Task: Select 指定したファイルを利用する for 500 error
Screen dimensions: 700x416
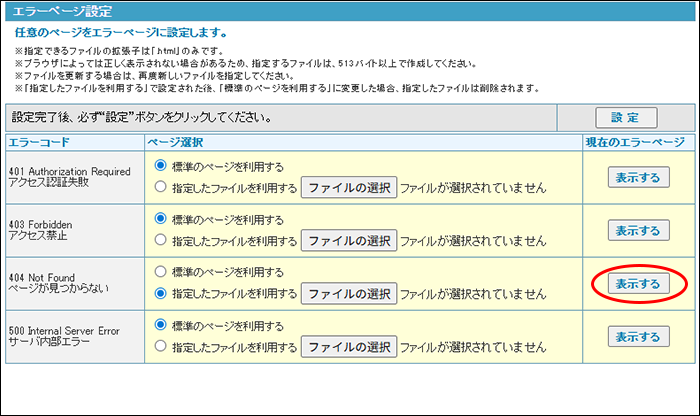Action: pyautogui.click(x=162, y=347)
